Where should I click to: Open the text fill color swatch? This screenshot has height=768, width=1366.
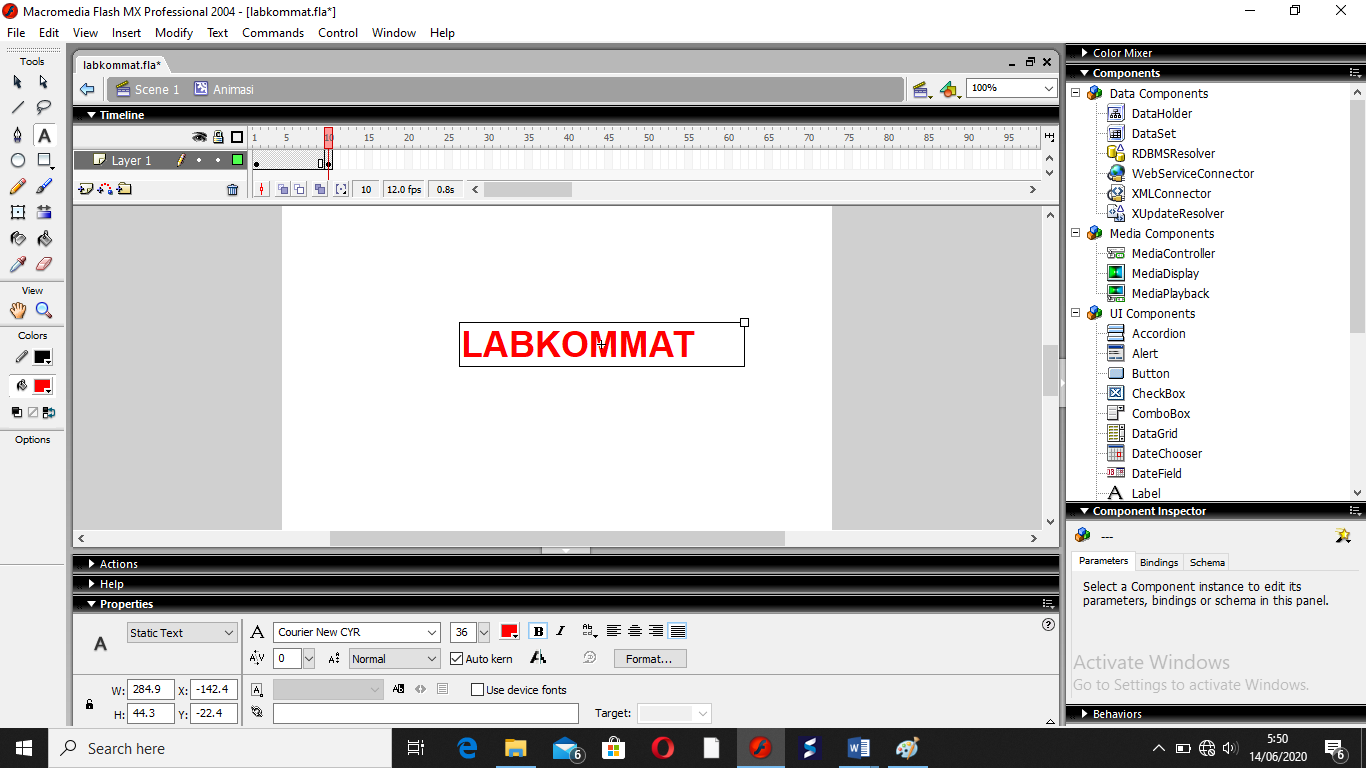(509, 632)
